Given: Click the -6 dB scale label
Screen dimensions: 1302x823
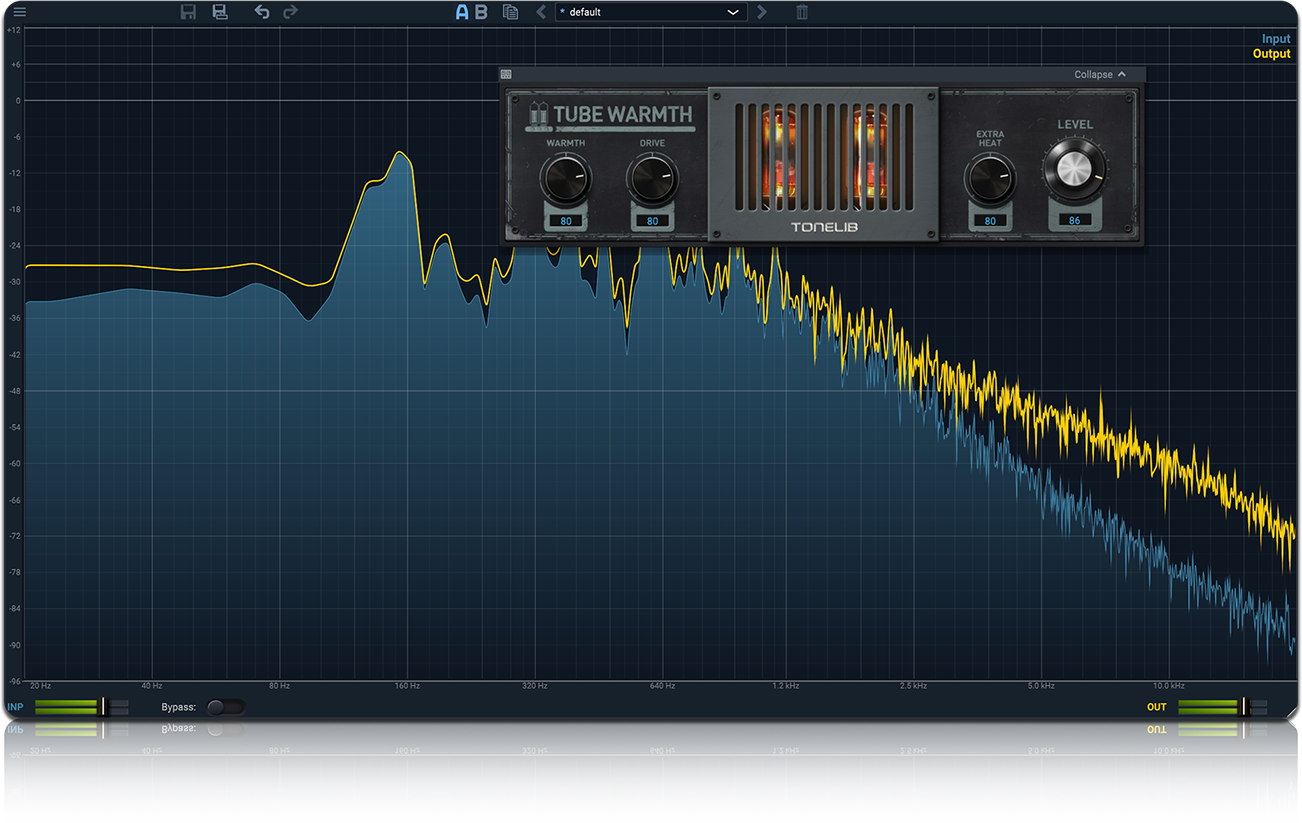Looking at the screenshot, I should click(15, 138).
